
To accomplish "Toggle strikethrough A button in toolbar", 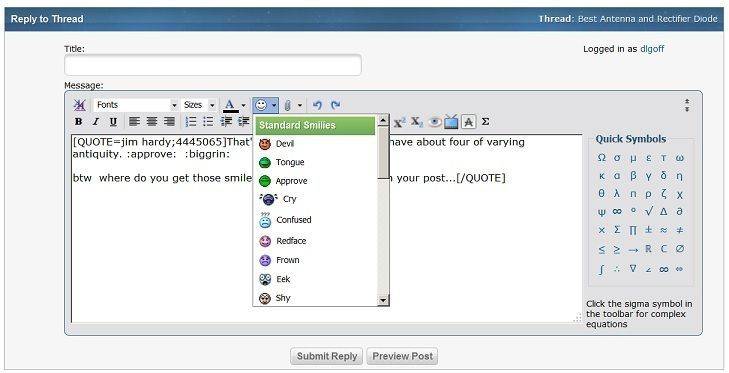I will pyautogui.click(x=469, y=122).
